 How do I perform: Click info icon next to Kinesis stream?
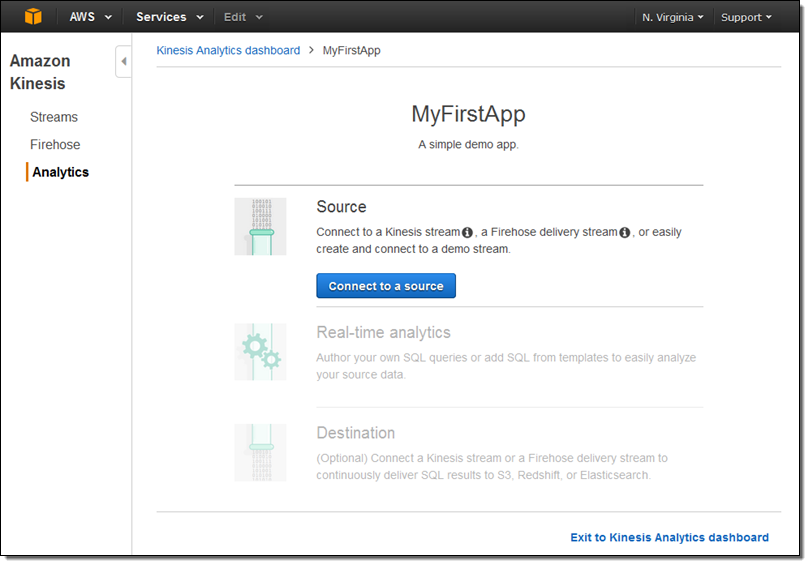tap(467, 233)
